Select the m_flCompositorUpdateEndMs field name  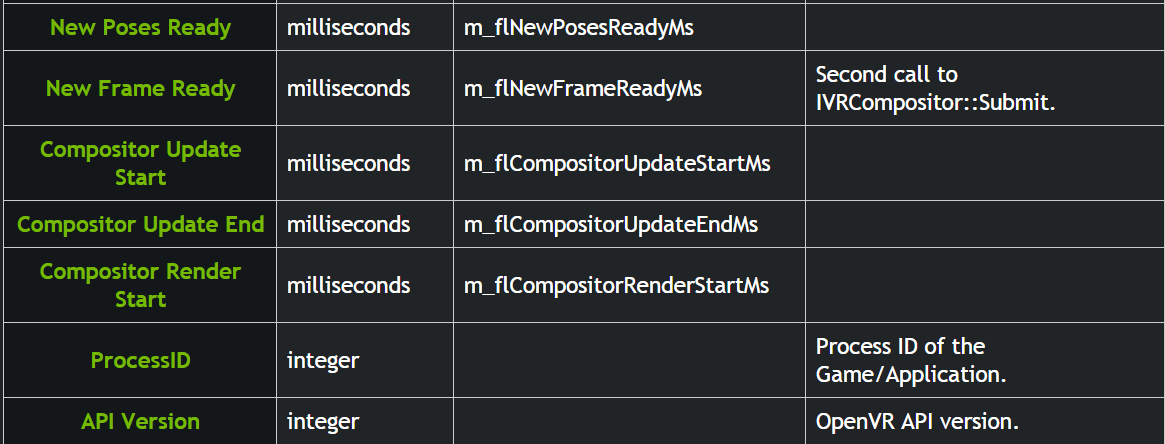tap(611, 224)
